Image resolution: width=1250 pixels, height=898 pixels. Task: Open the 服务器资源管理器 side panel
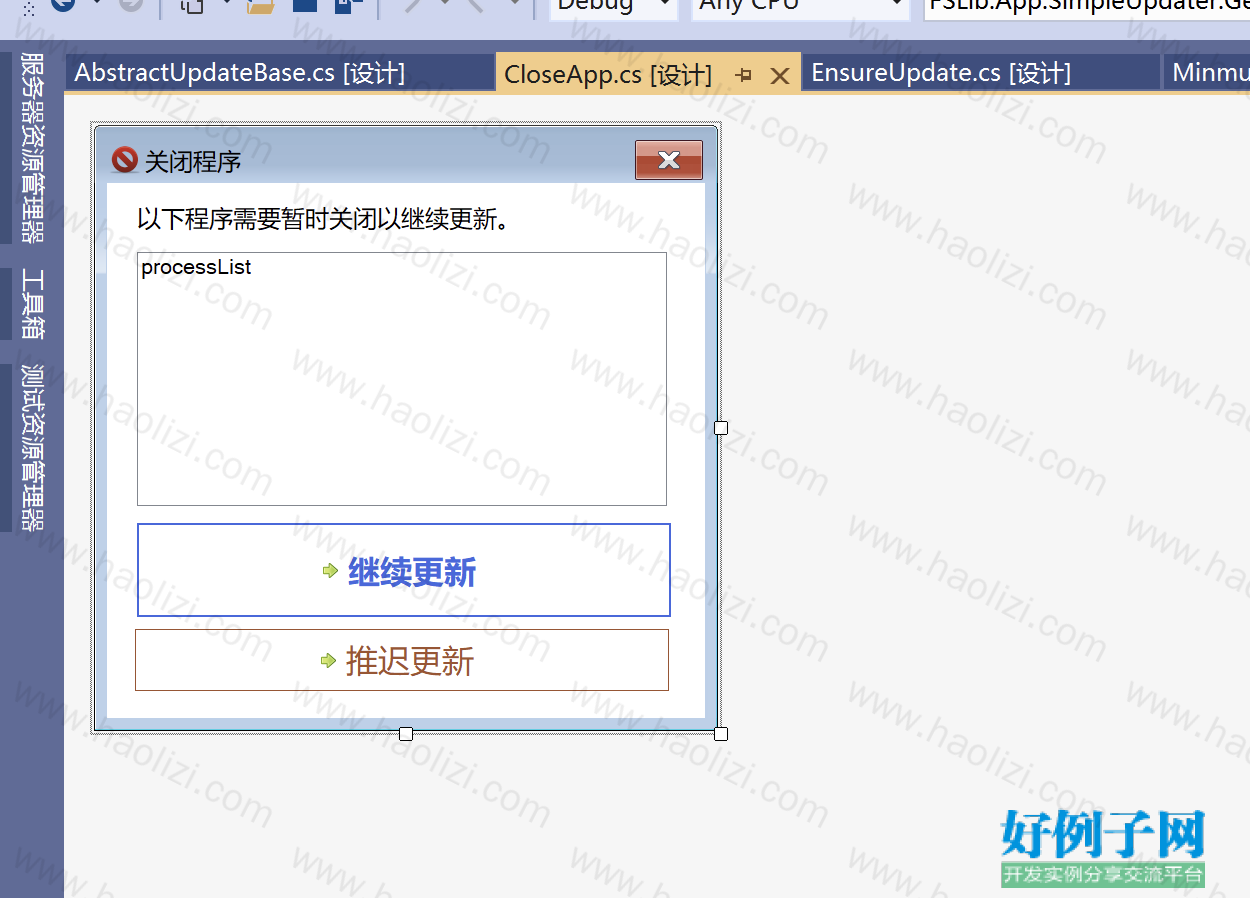point(32,147)
